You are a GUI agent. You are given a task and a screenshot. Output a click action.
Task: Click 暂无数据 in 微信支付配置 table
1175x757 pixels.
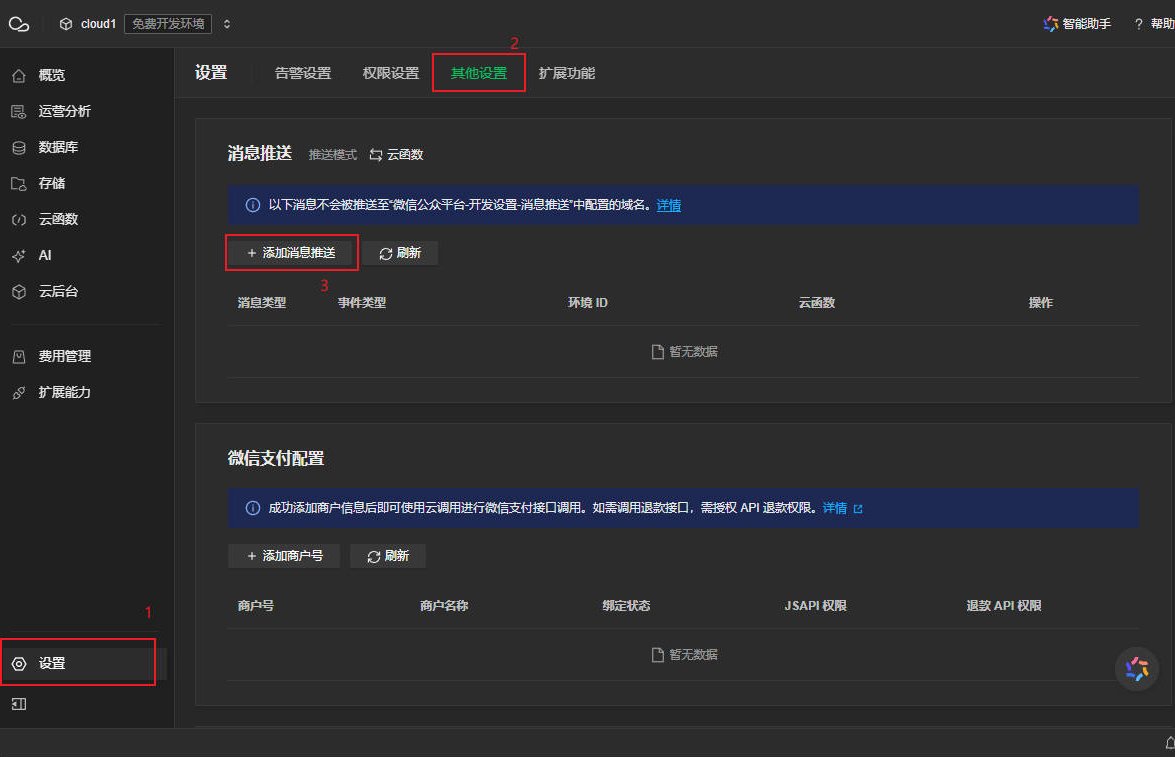684,655
